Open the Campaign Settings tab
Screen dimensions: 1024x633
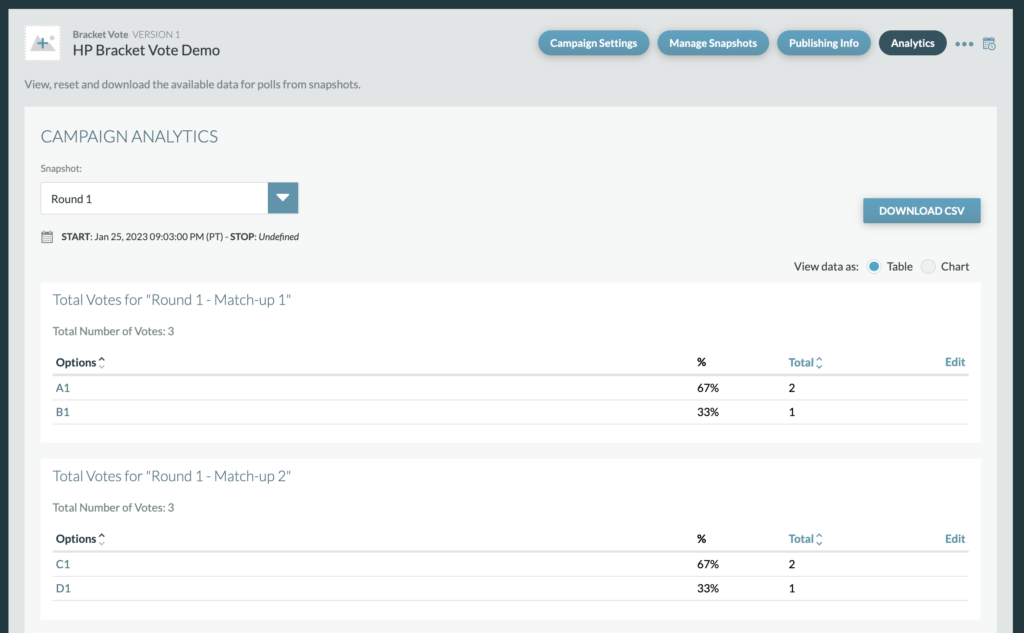[x=593, y=43]
